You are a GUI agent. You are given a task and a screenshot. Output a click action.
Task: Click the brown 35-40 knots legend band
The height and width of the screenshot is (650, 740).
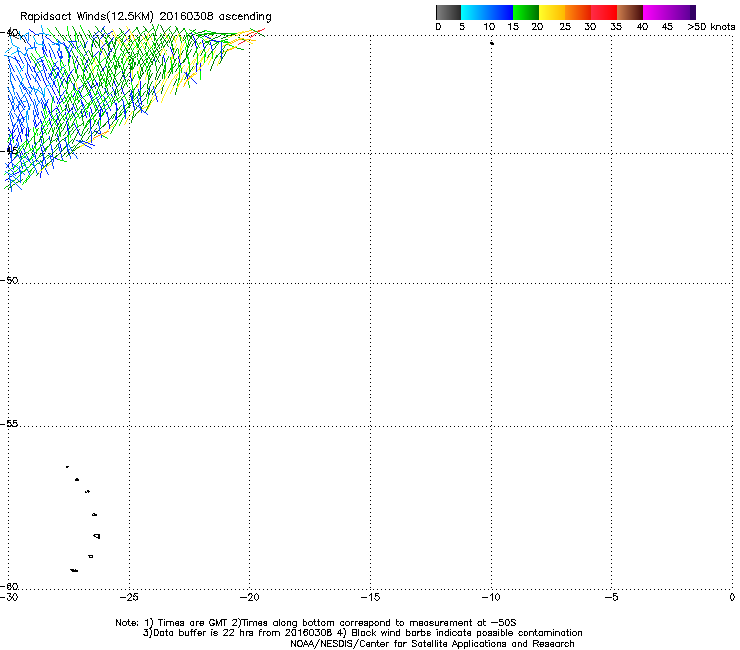click(x=630, y=12)
